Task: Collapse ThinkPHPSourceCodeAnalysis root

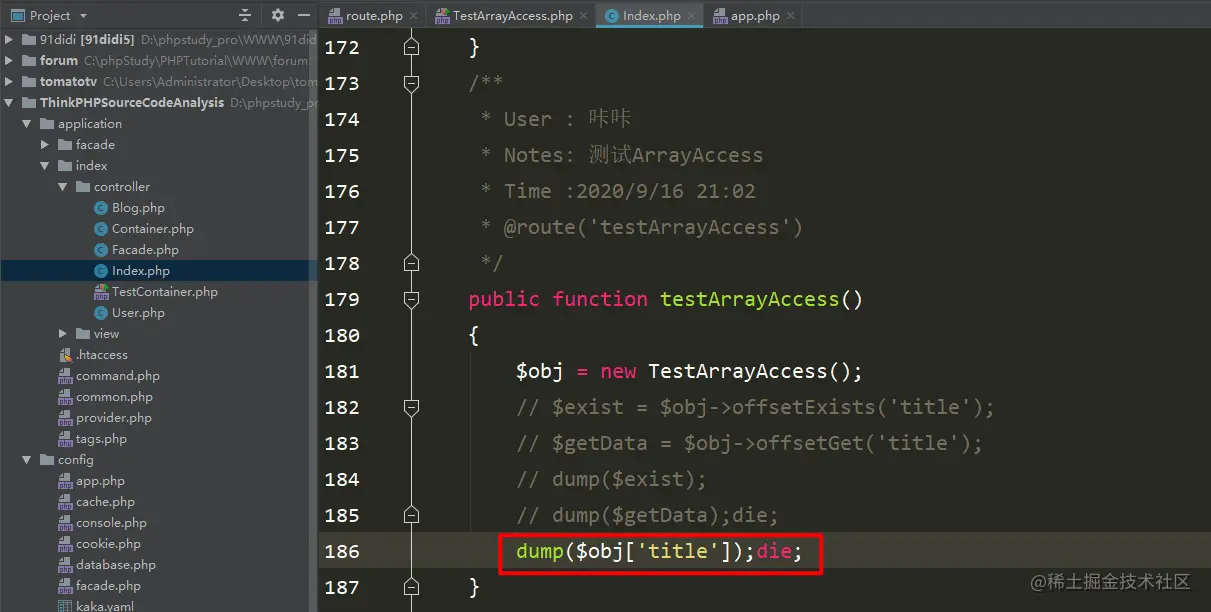Action: [9, 103]
